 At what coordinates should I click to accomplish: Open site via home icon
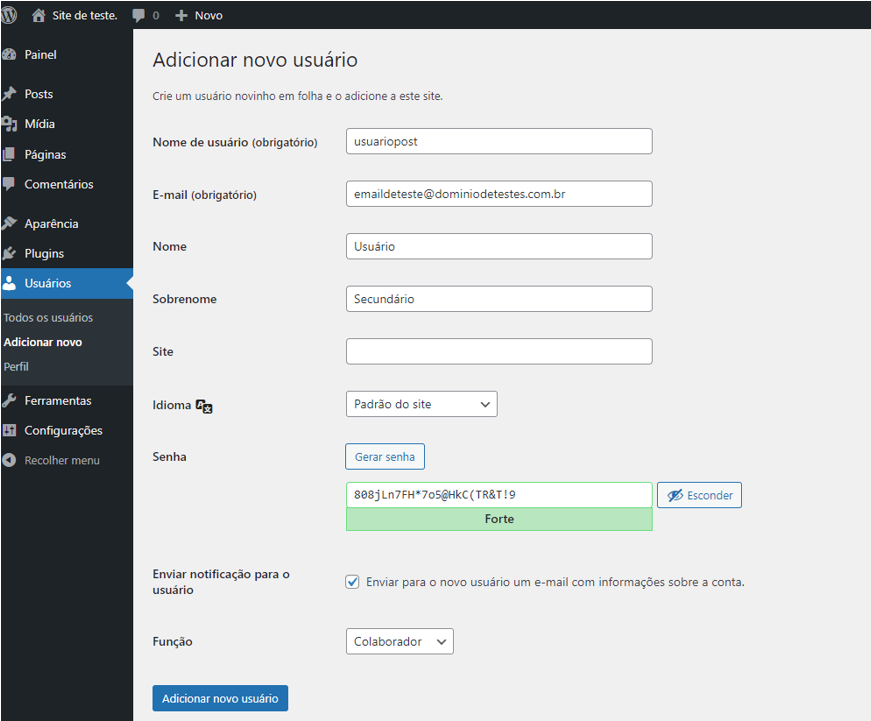(x=38, y=16)
